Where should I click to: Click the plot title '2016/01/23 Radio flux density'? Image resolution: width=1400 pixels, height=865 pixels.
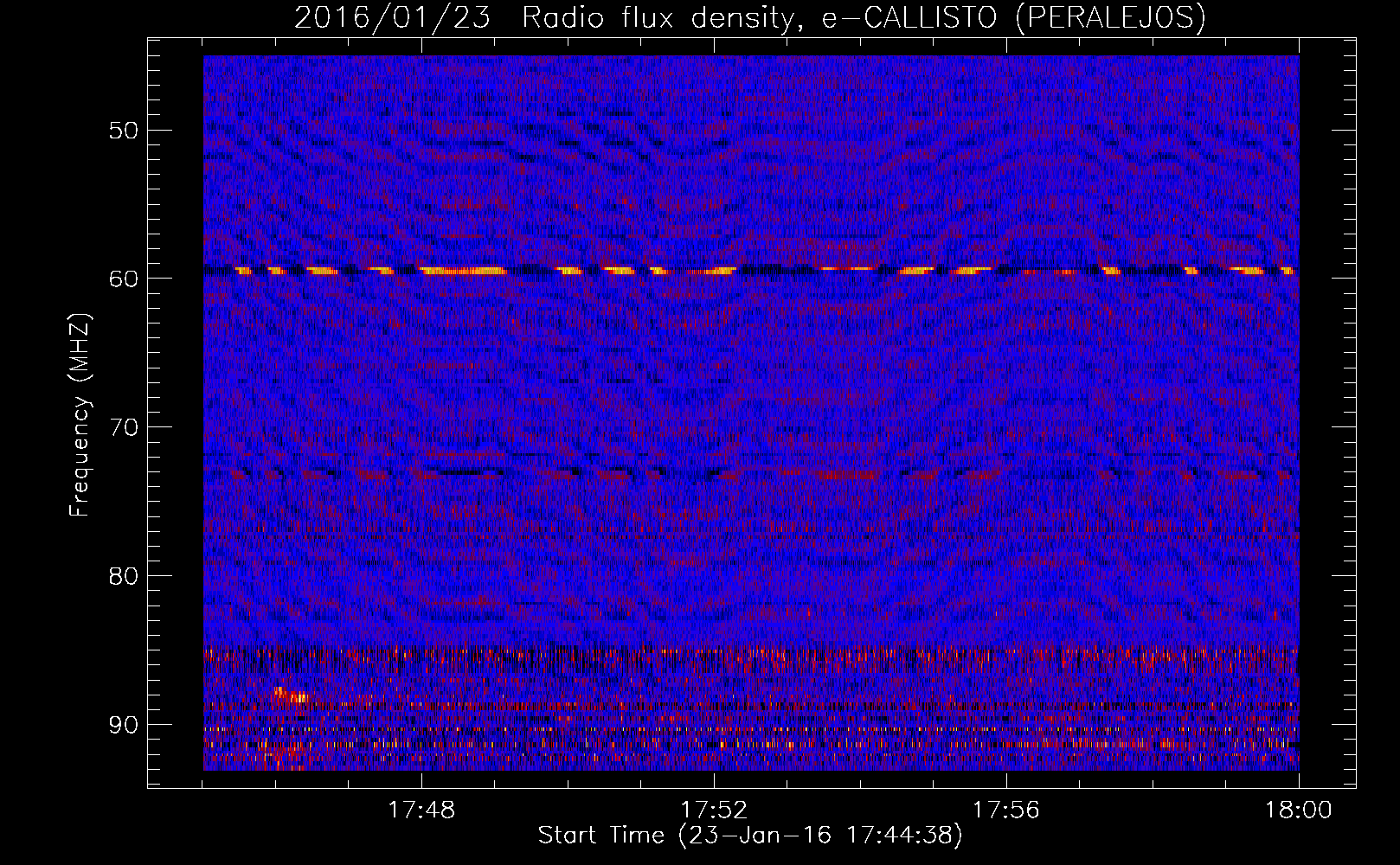coord(749,17)
